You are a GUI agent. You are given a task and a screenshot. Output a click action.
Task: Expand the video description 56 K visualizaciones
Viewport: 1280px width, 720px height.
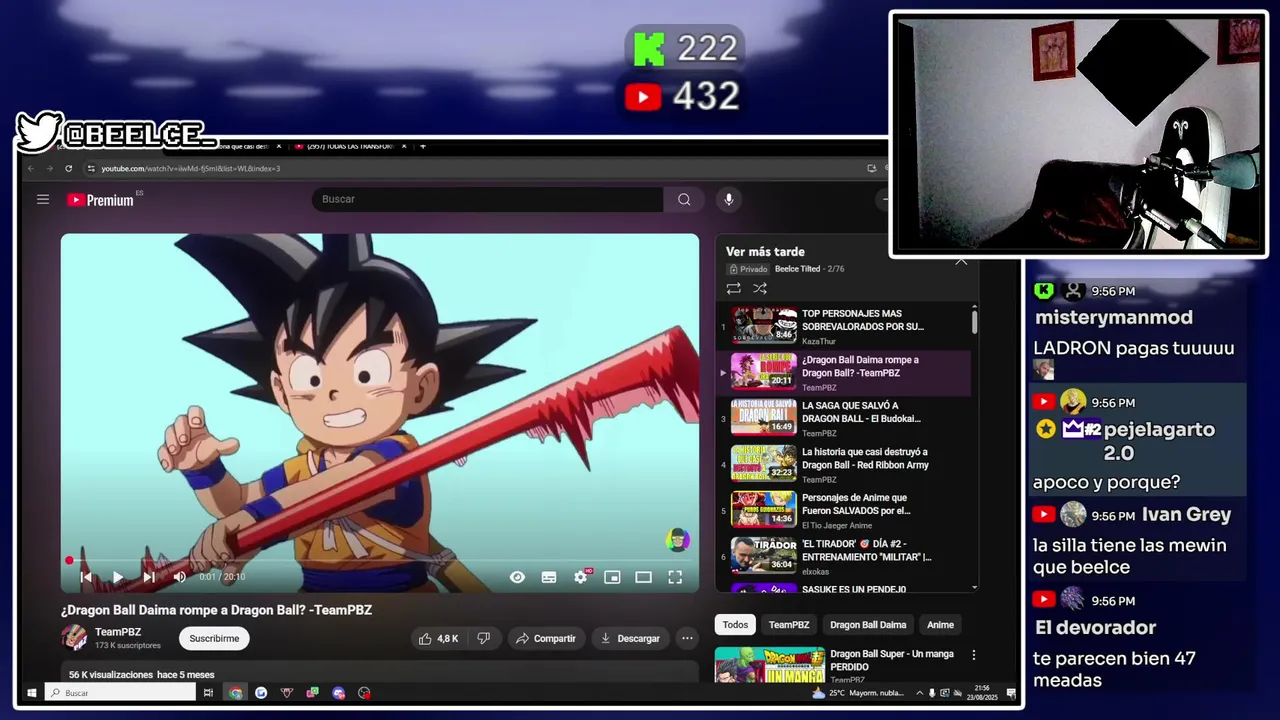pos(380,671)
